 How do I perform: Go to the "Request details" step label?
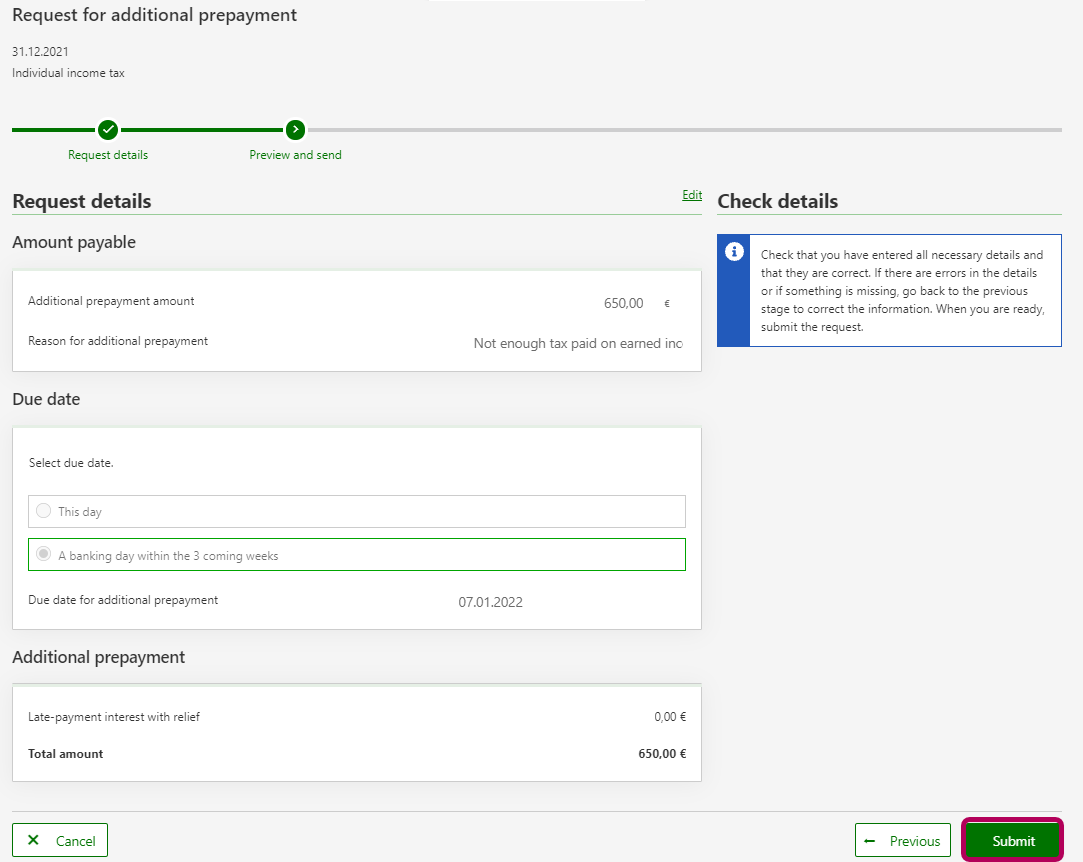(108, 155)
